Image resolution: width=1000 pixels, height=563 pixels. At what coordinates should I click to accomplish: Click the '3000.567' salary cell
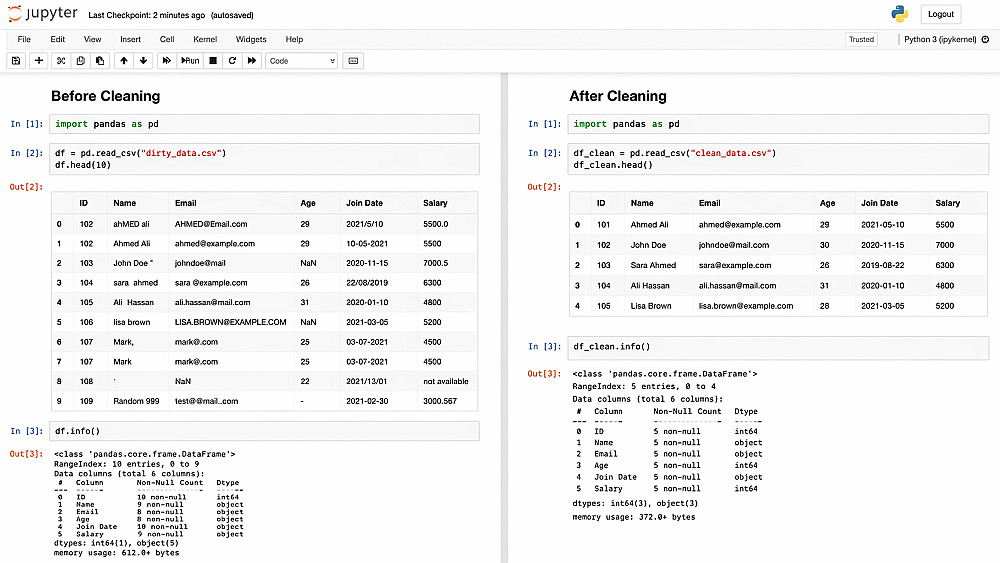(440, 402)
